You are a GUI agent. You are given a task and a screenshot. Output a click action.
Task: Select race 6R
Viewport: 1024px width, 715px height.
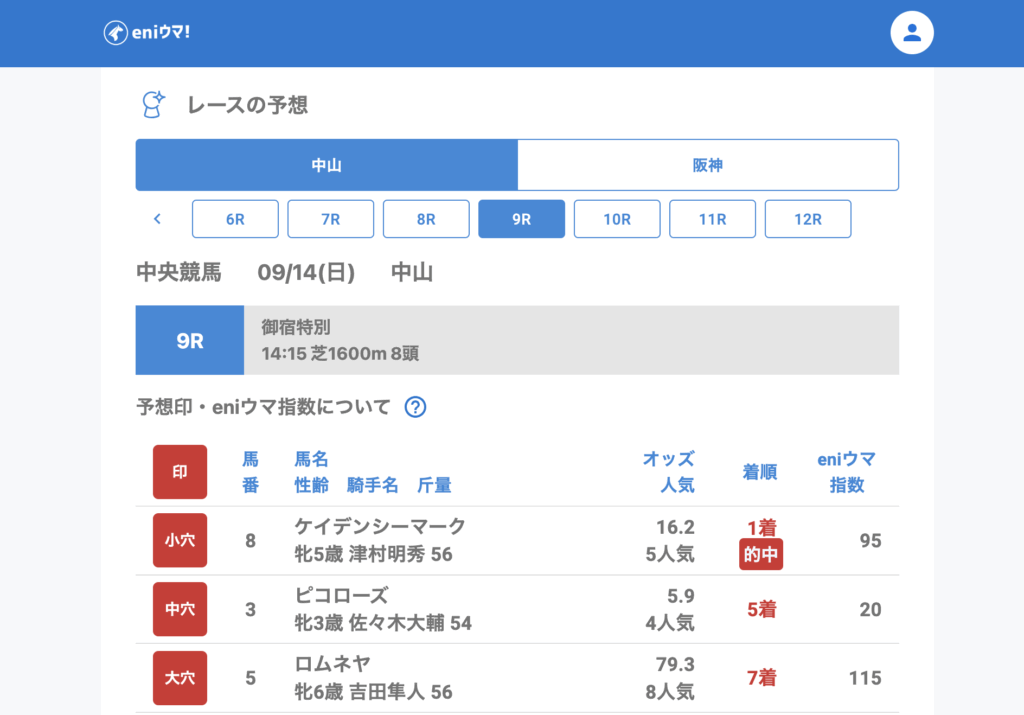235,219
